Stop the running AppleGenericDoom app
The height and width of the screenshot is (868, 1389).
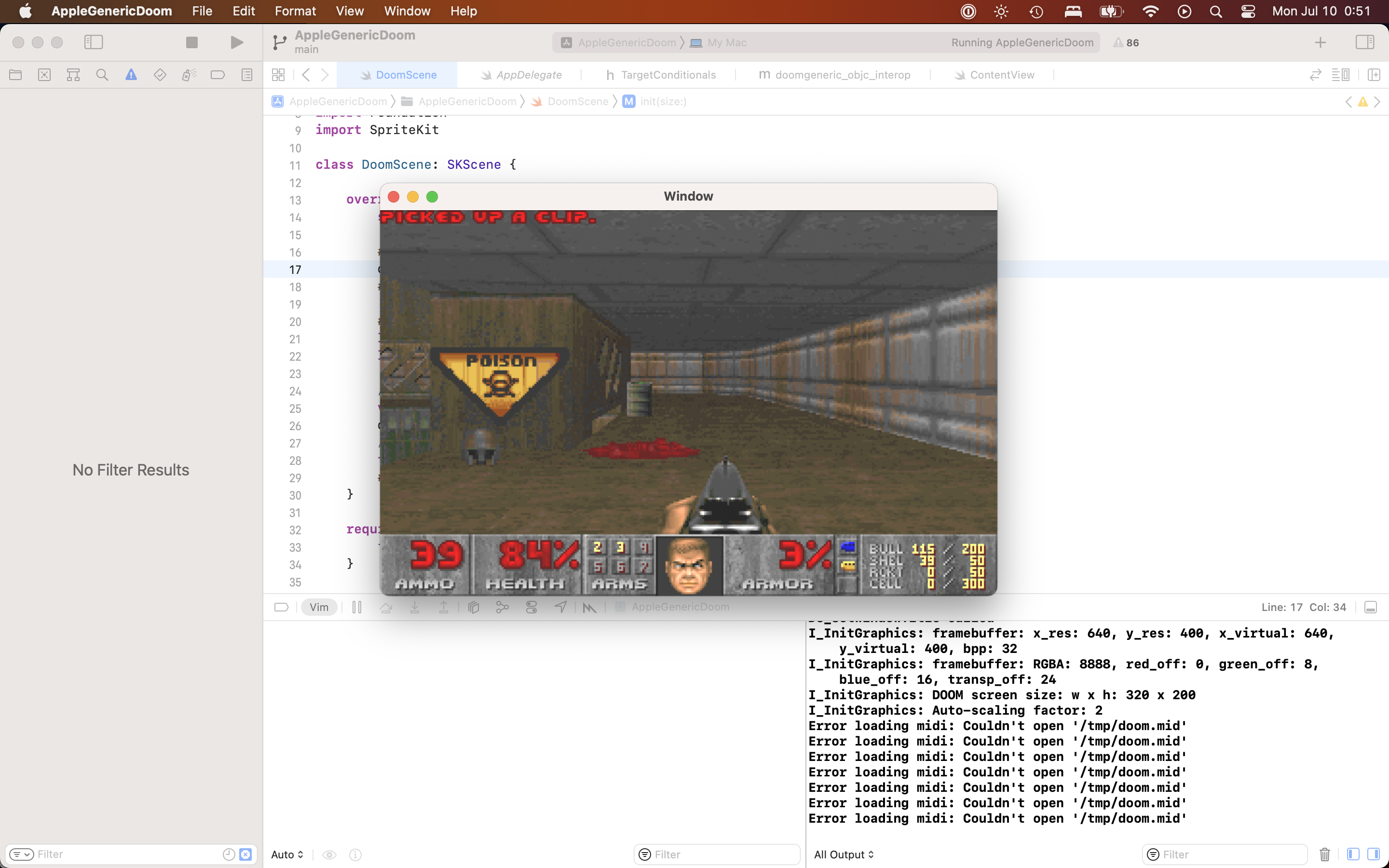pyautogui.click(x=191, y=42)
